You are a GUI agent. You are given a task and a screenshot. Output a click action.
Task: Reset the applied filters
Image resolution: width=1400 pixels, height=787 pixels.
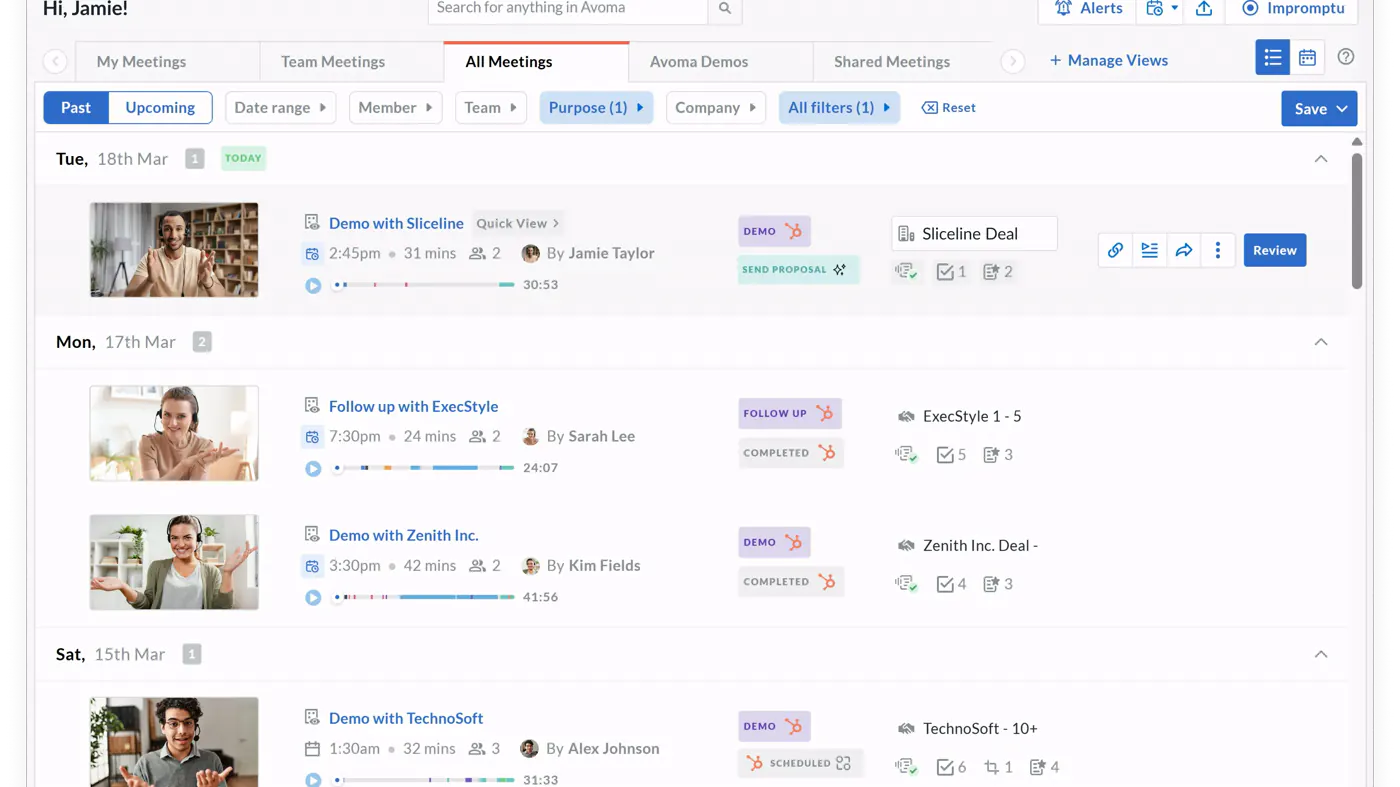949,108
